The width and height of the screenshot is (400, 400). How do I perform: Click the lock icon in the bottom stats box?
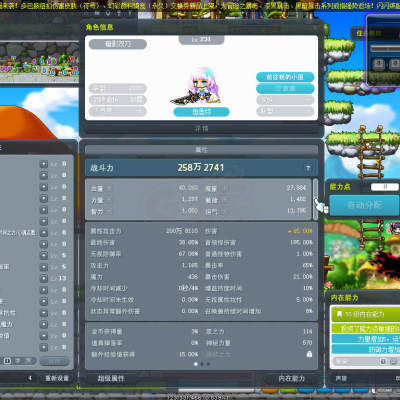coord(309,354)
